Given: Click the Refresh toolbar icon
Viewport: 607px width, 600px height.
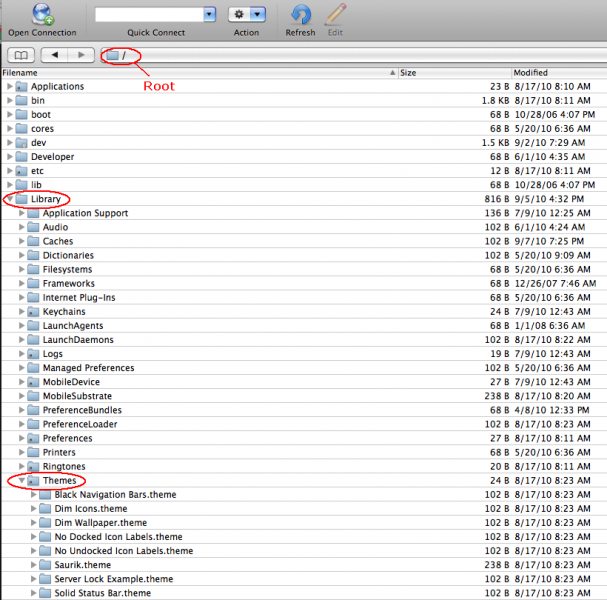Looking at the screenshot, I should click(300, 14).
